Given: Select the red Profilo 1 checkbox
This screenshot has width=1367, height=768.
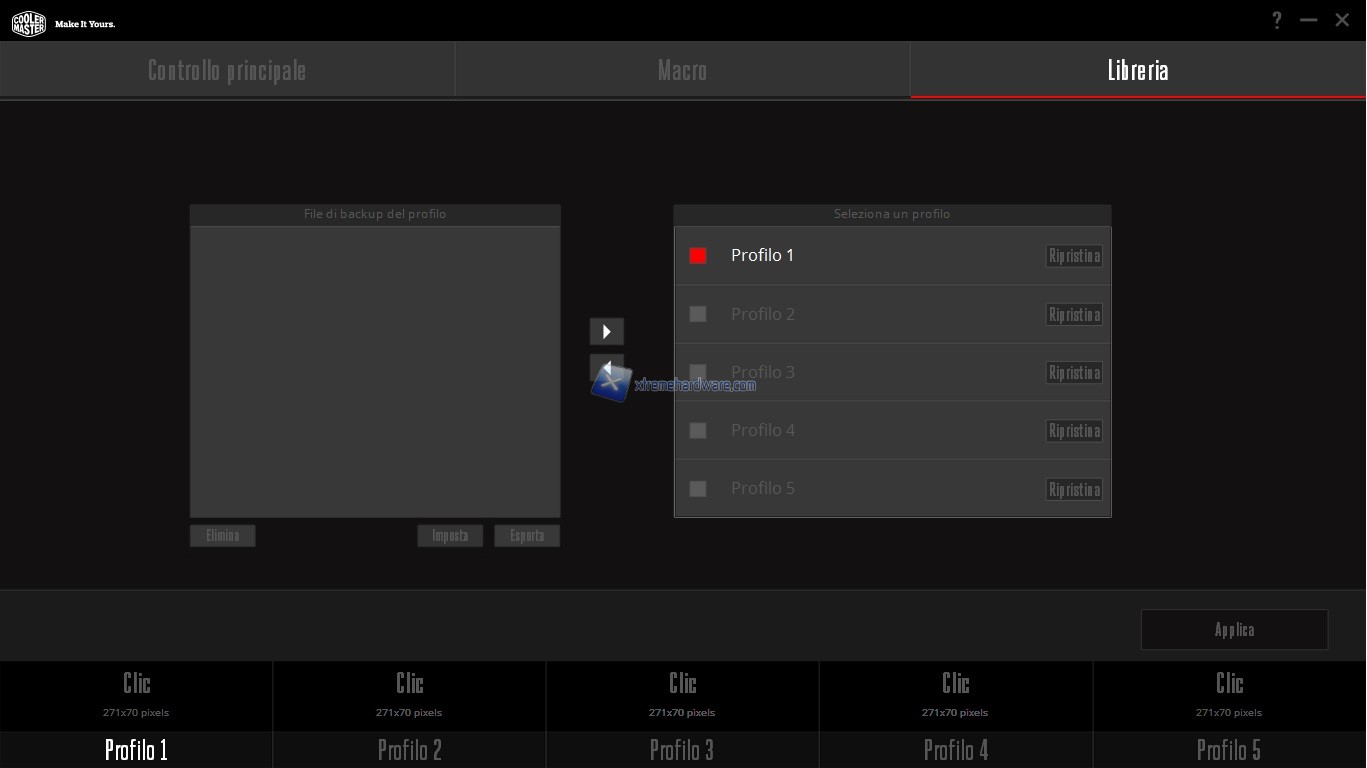Looking at the screenshot, I should pos(698,256).
